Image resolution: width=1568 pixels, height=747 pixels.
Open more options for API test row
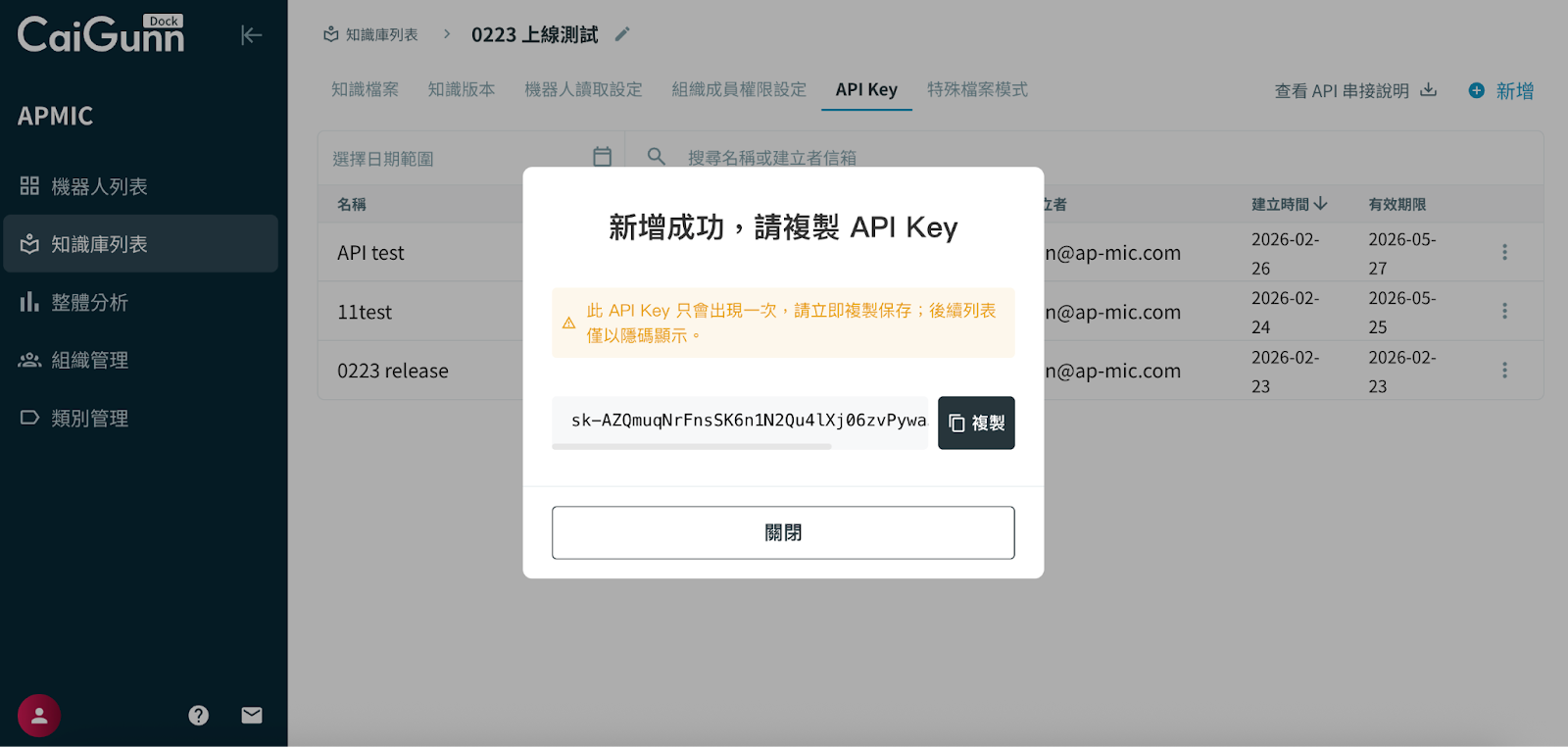pyautogui.click(x=1504, y=253)
